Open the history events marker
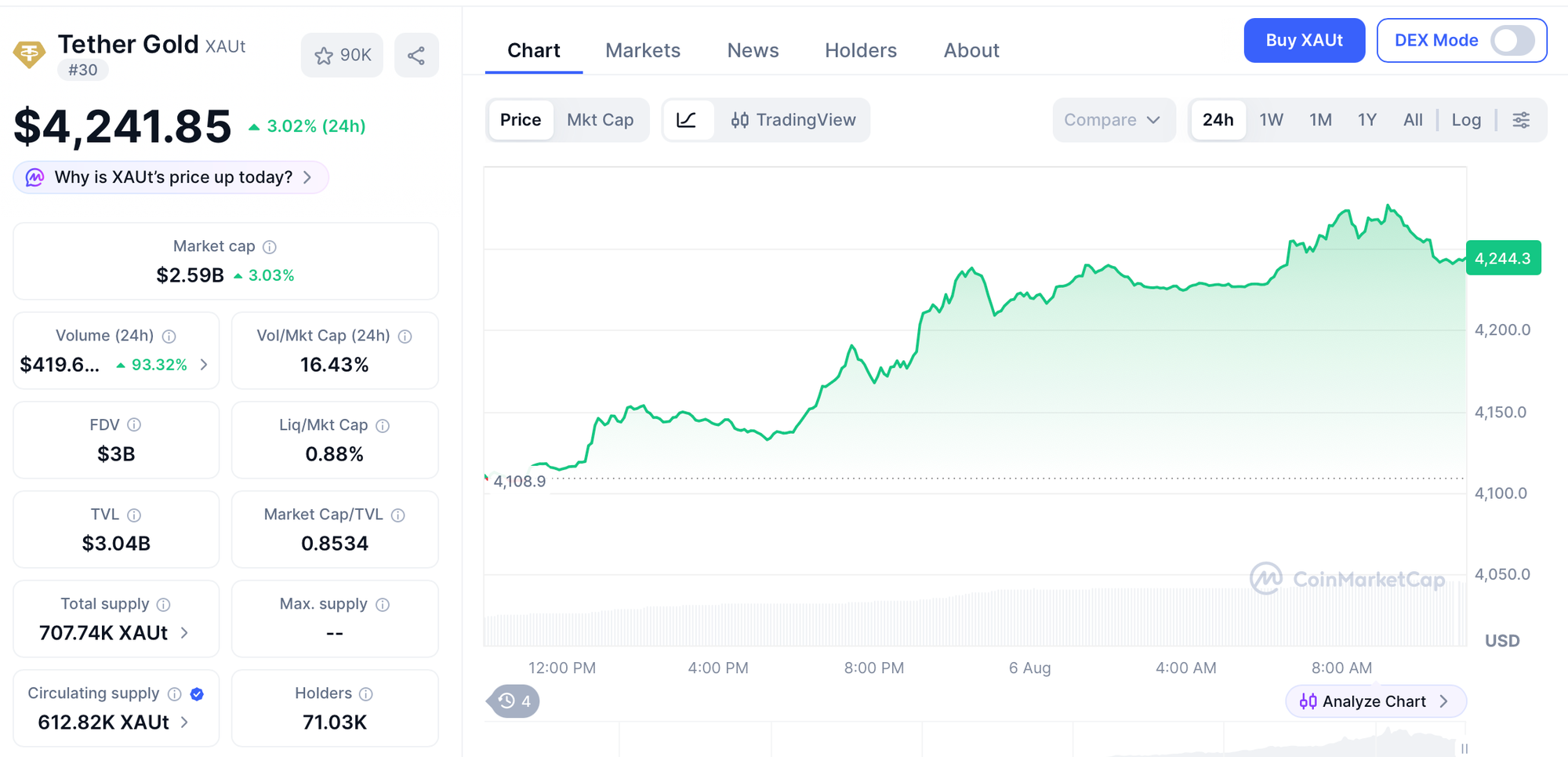Viewport: 1568px width, 757px height. [514, 701]
